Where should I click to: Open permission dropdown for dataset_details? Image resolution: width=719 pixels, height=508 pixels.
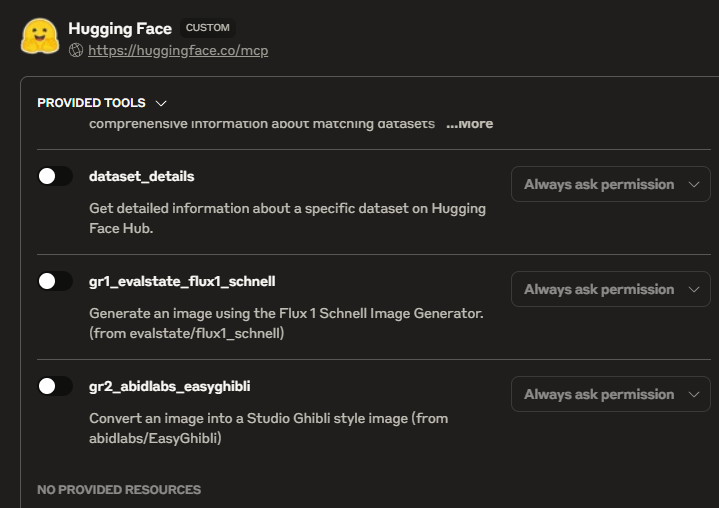point(610,184)
